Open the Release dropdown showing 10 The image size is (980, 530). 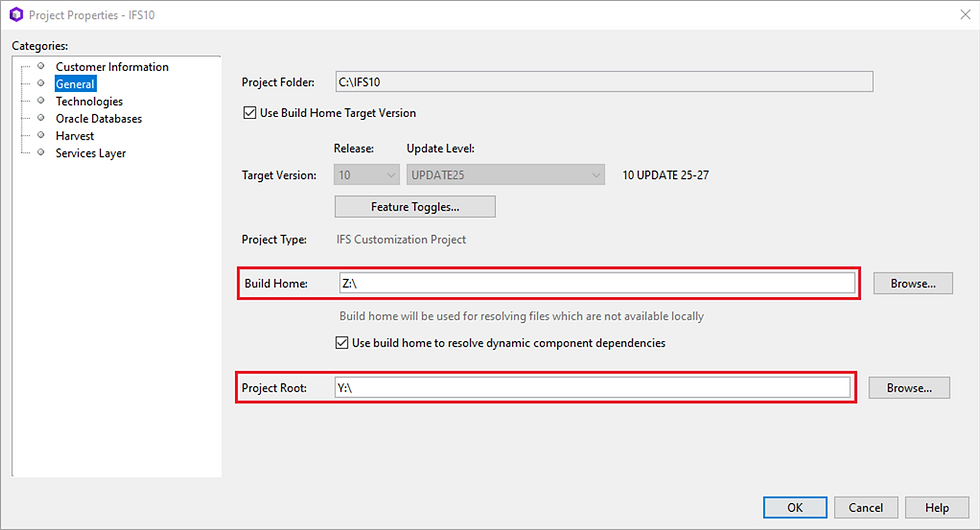point(366,175)
